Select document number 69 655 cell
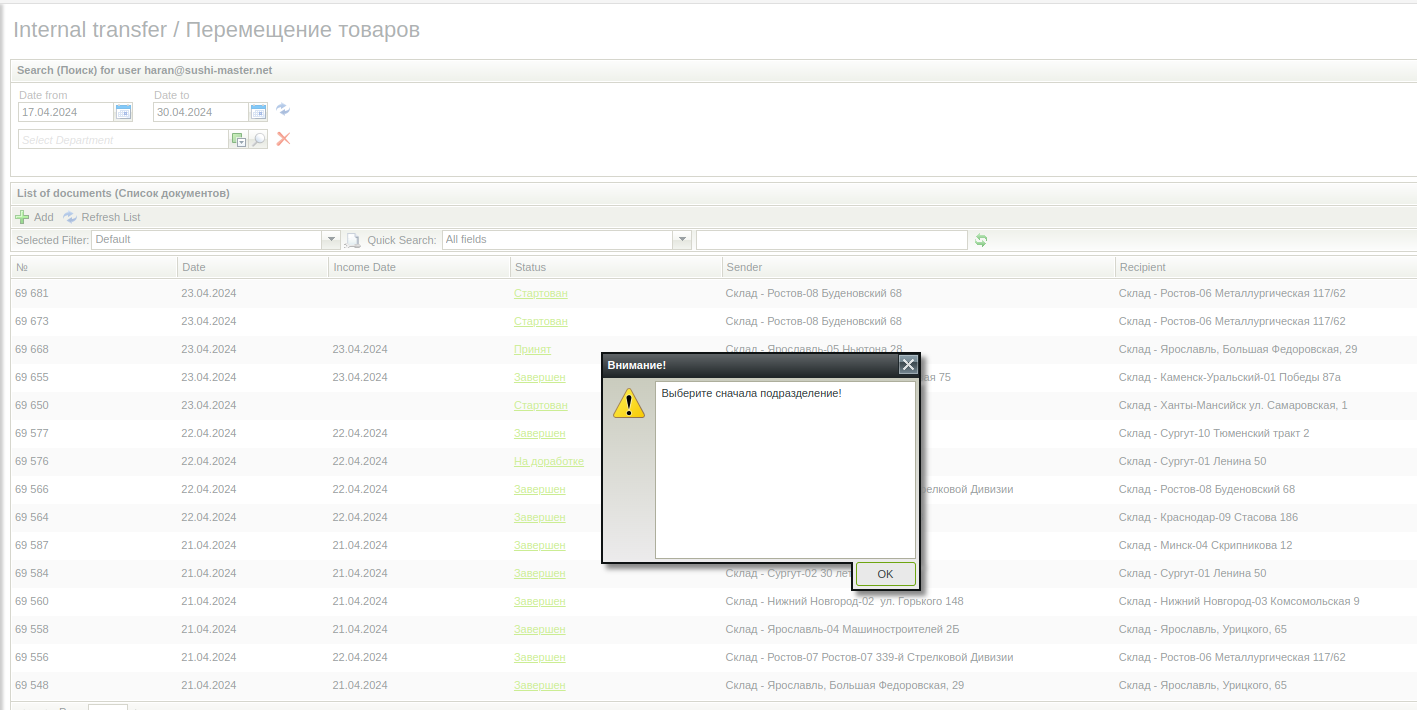1417x710 pixels. (32, 377)
